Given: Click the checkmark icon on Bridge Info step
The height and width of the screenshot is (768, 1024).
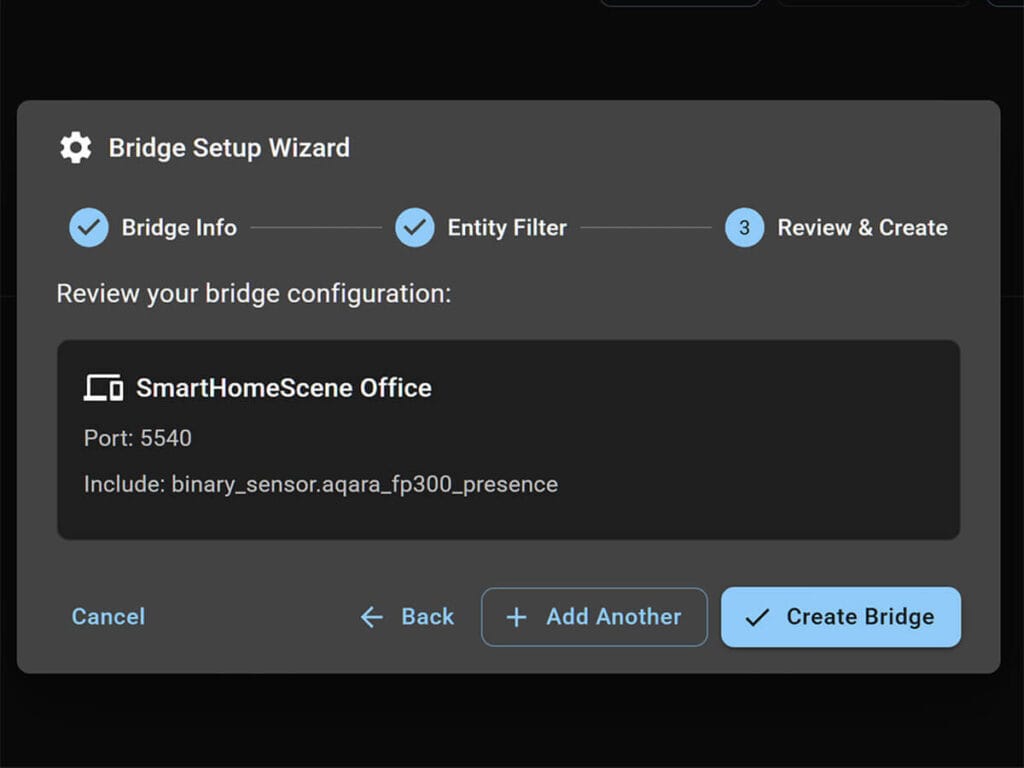Looking at the screenshot, I should click(88, 227).
